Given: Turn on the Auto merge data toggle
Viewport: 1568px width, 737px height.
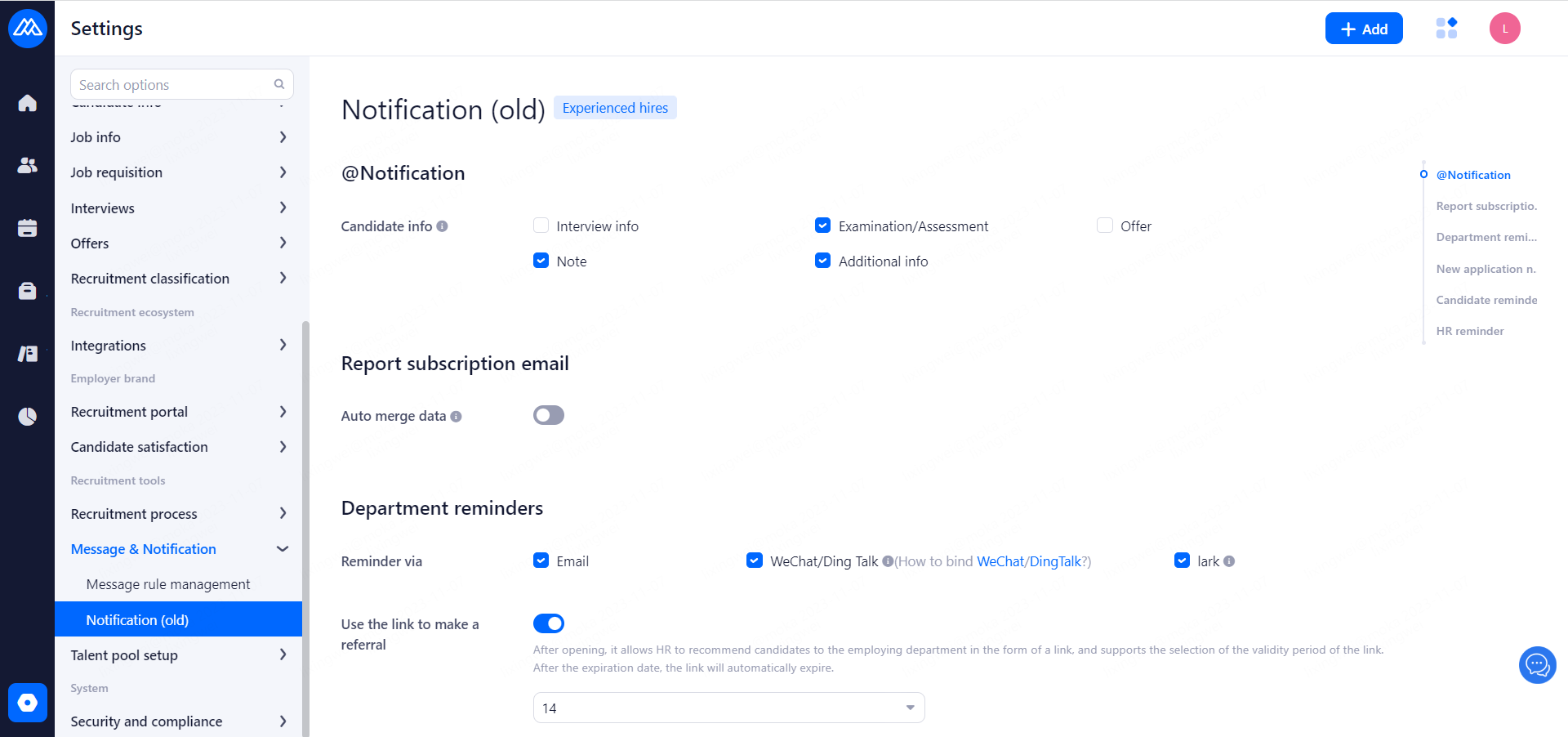Looking at the screenshot, I should 549,415.
